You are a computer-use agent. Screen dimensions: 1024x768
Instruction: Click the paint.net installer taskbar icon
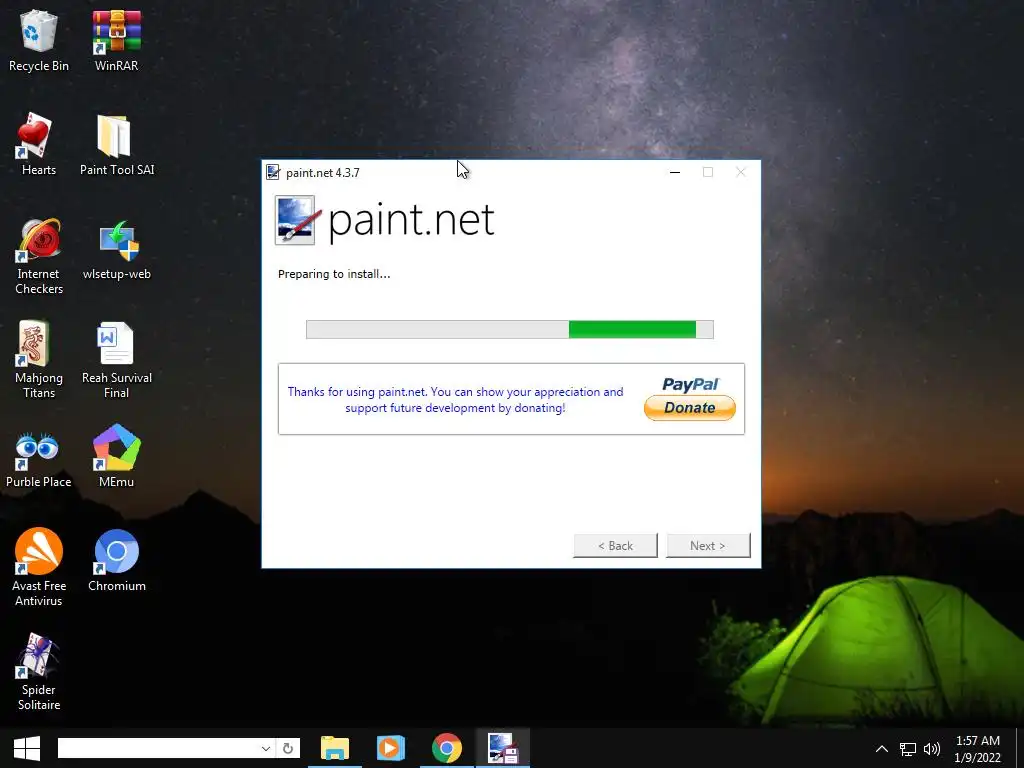point(502,748)
